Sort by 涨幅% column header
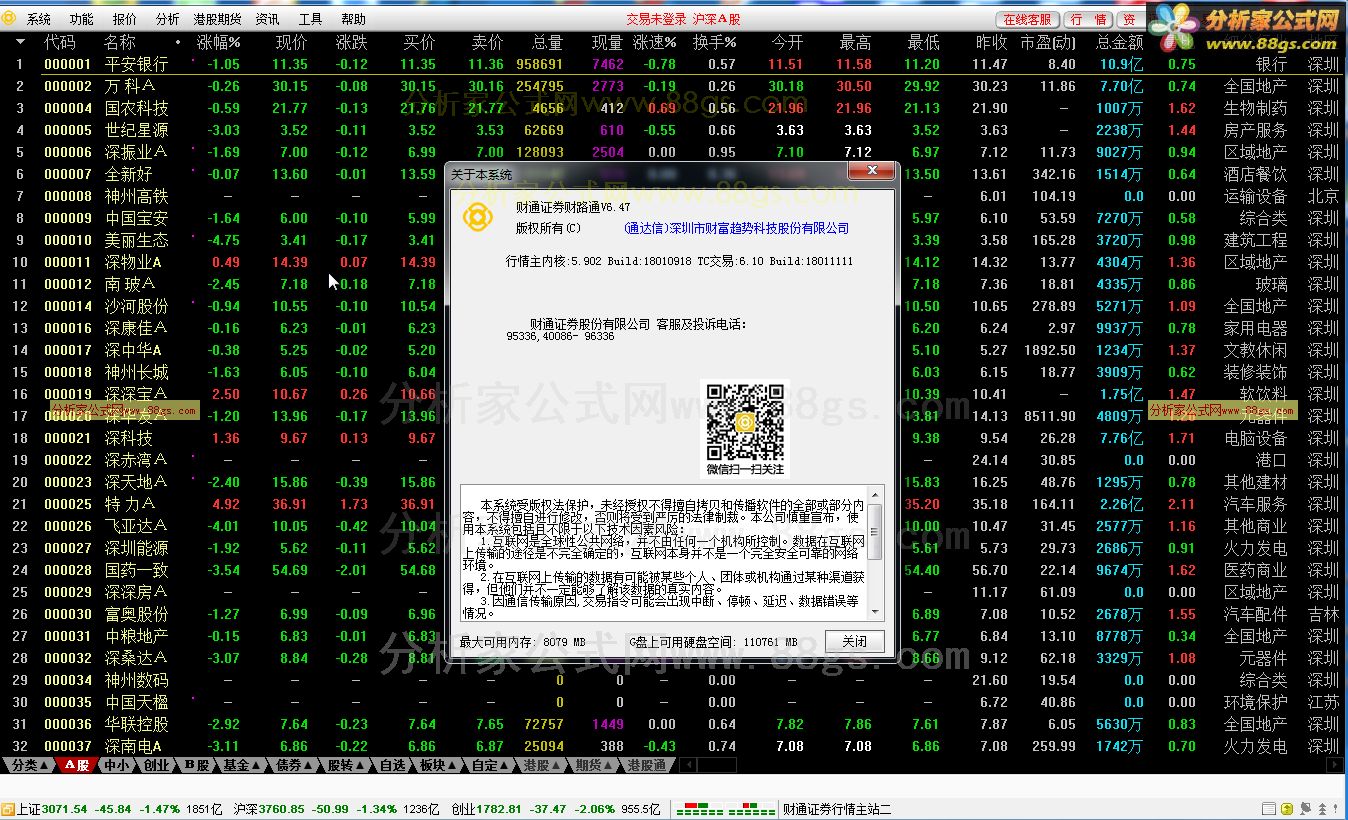The height and width of the screenshot is (820, 1348). coord(219,42)
